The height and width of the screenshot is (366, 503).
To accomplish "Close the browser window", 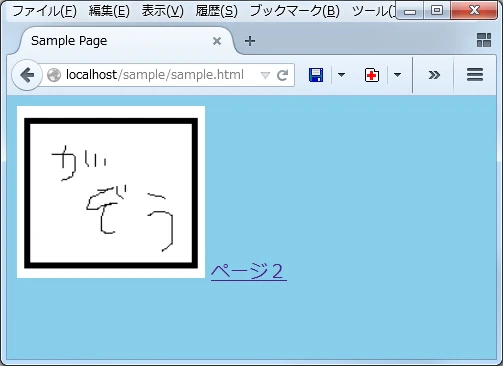I will [474, 10].
